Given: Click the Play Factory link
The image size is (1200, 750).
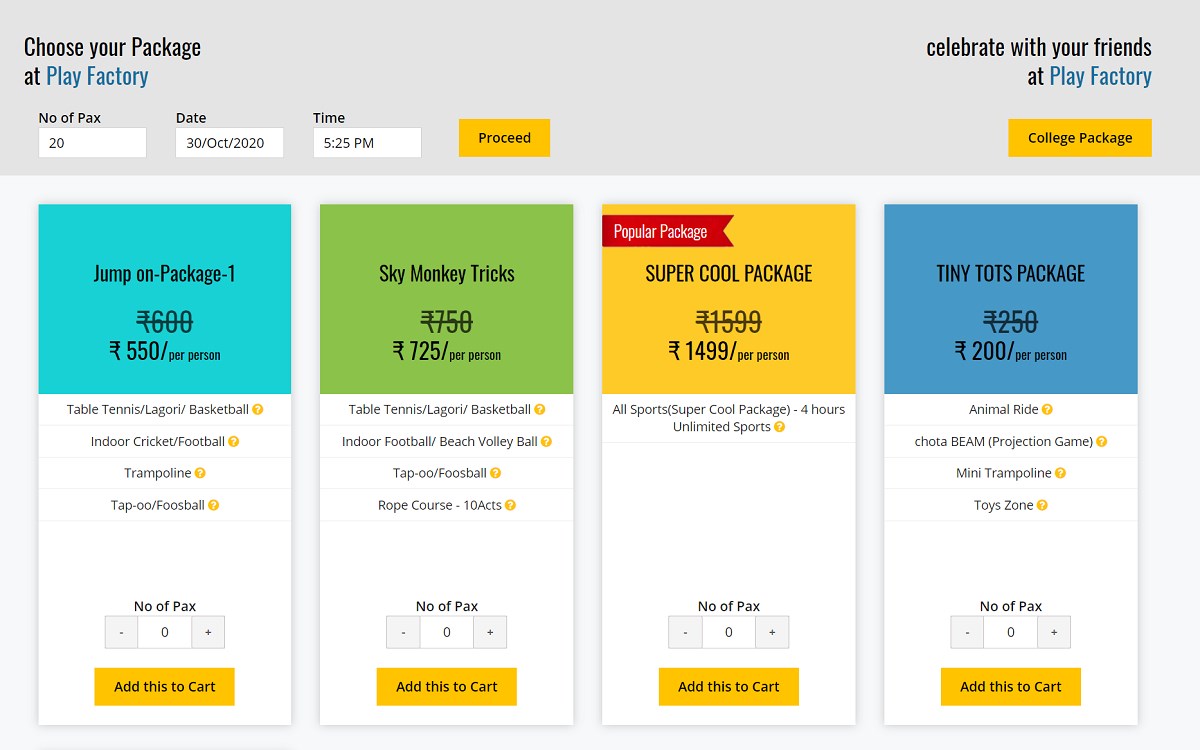Looking at the screenshot, I should [97, 75].
